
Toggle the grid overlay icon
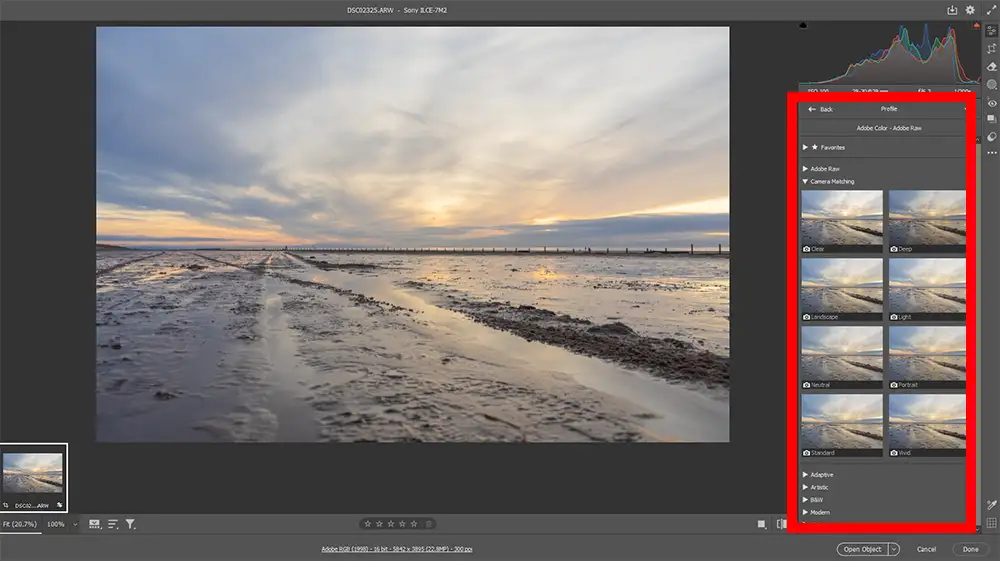(991, 523)
